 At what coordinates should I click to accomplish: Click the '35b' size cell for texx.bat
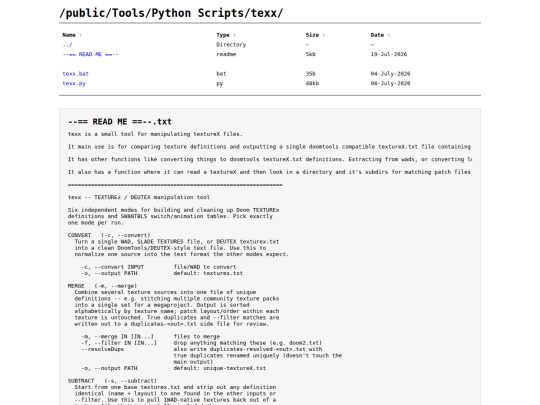point(310,74)
